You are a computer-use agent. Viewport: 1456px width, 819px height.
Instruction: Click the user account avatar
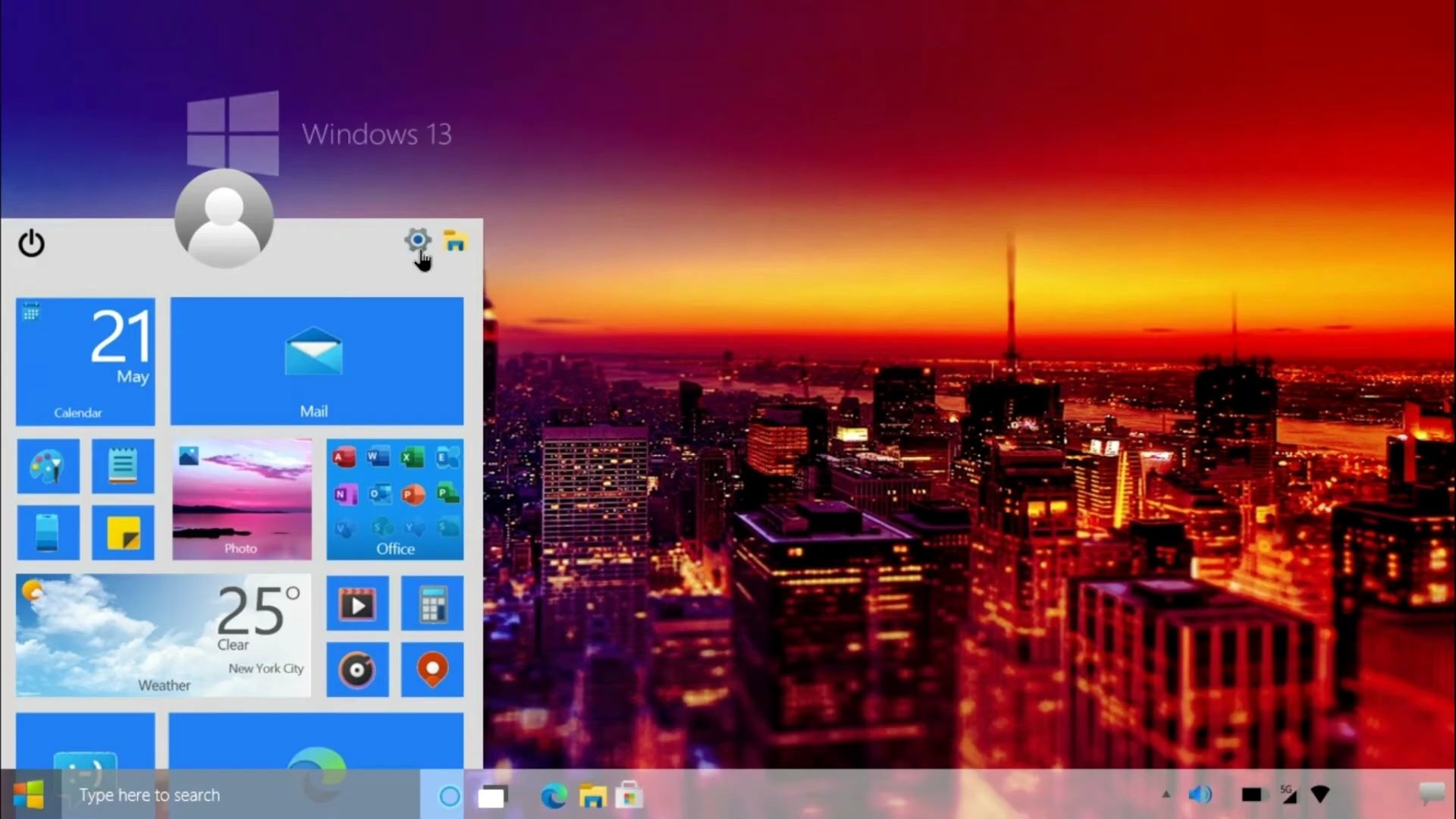click(224, 218)
